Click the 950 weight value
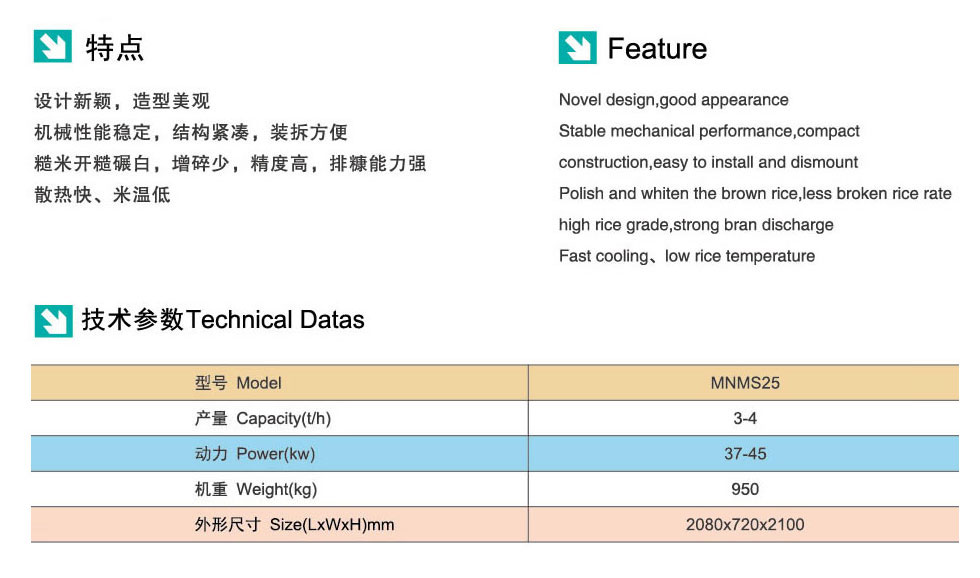 coord(745,489)
